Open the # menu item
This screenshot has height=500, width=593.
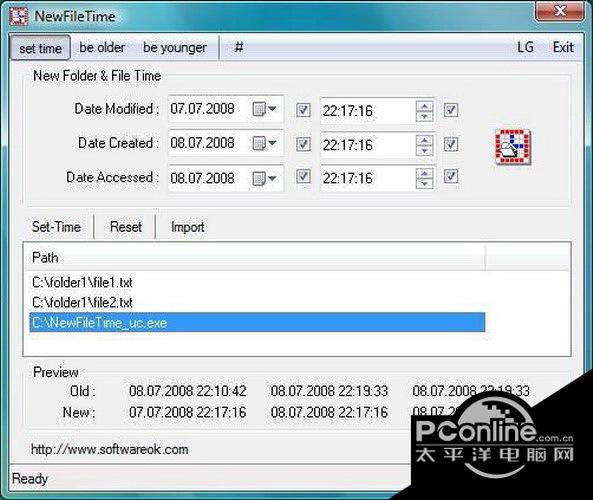point(239,47)
